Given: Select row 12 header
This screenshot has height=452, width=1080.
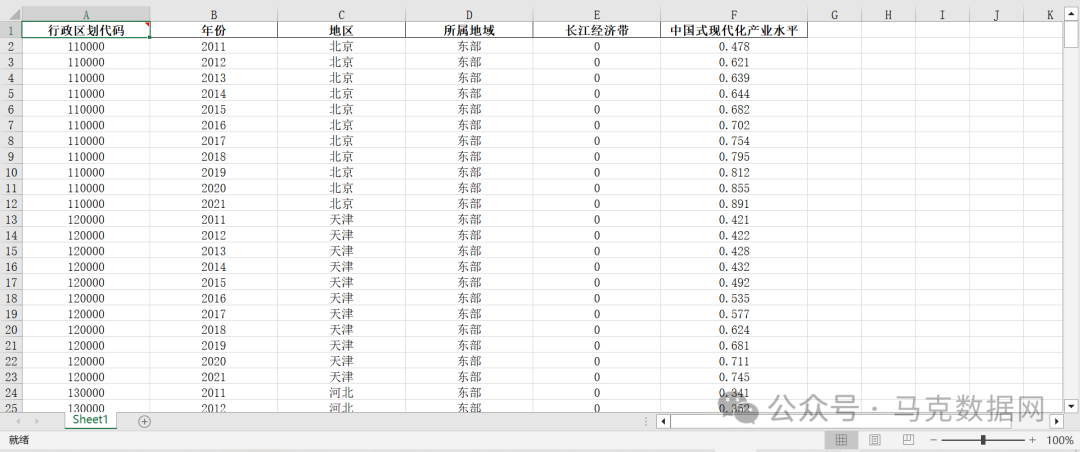Looking at the screenshot, I should click(x=10, y=204).
